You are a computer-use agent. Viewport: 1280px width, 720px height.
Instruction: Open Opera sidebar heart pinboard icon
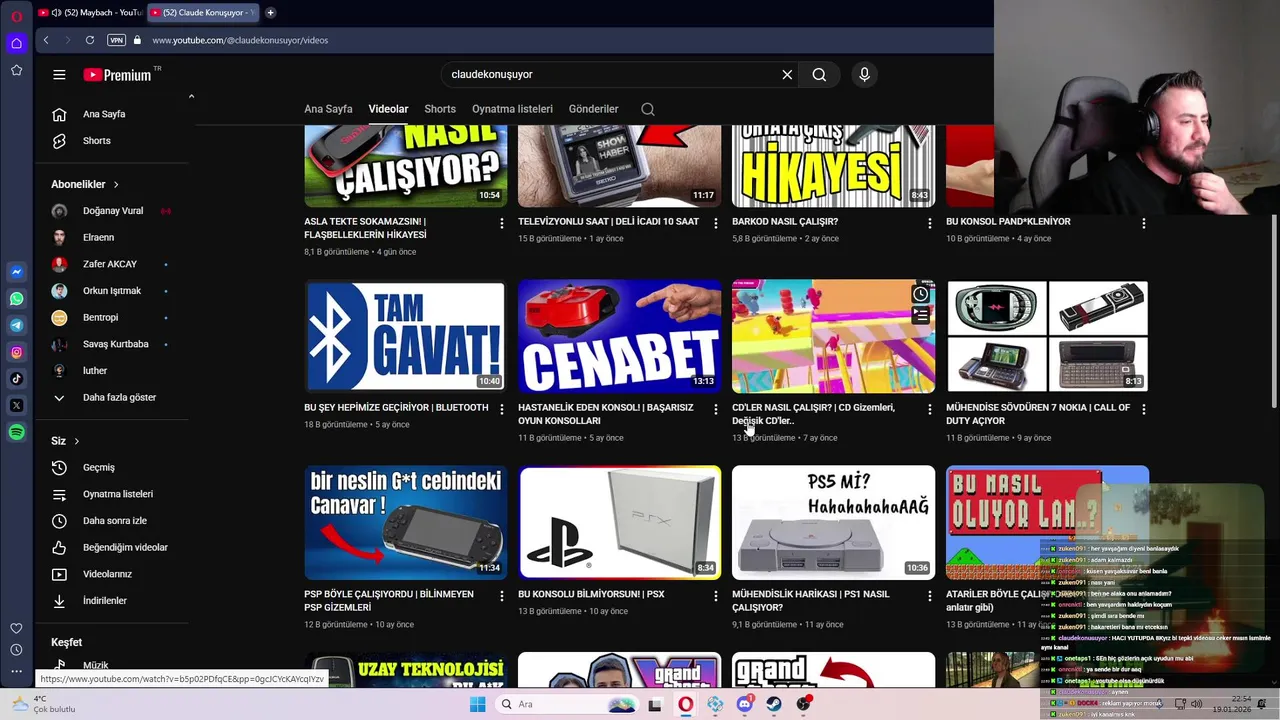(x=16, y=628)
